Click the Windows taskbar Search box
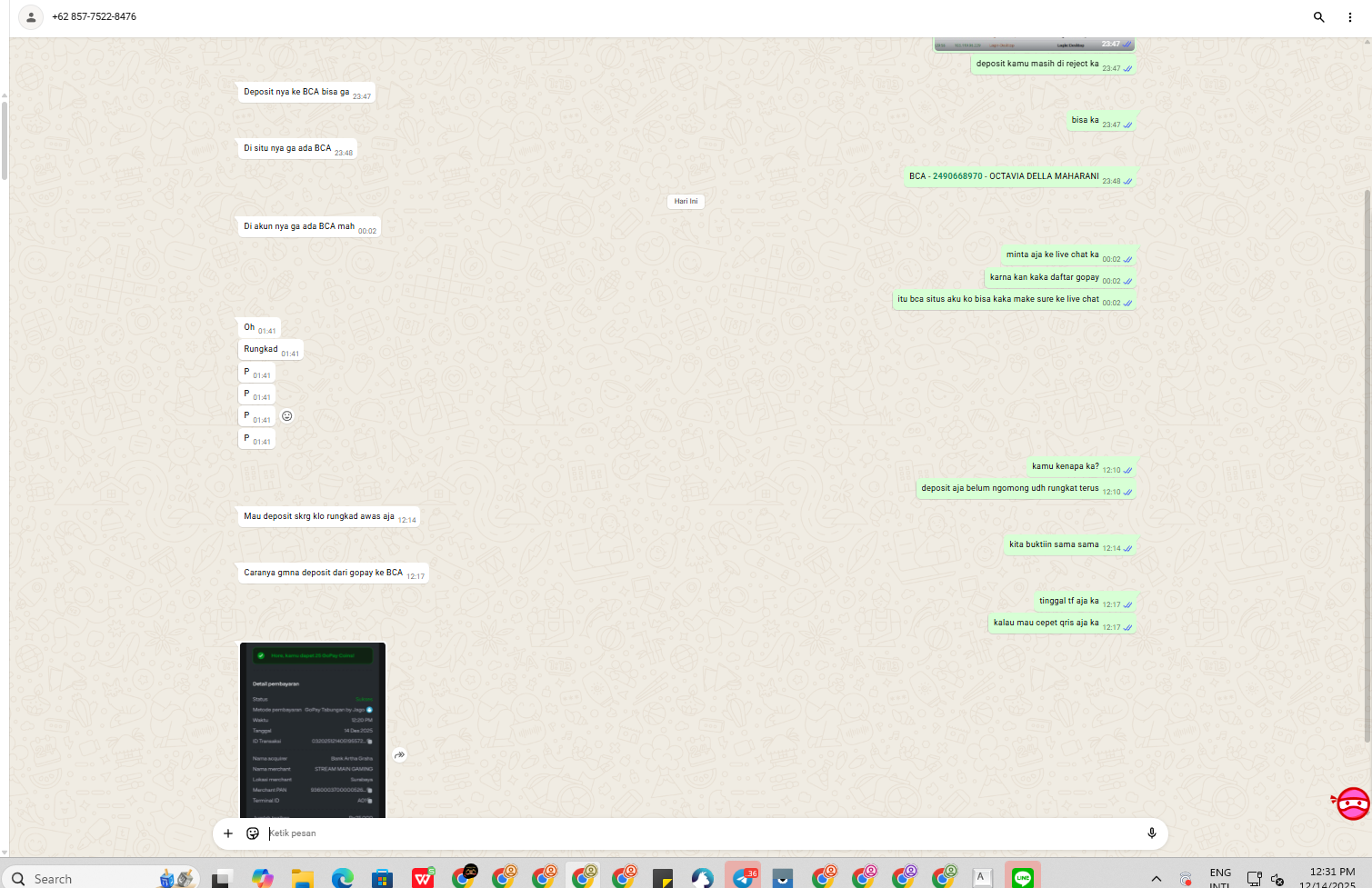Image resolution: width=1372 pixels, height=888 pixels. 100,878
